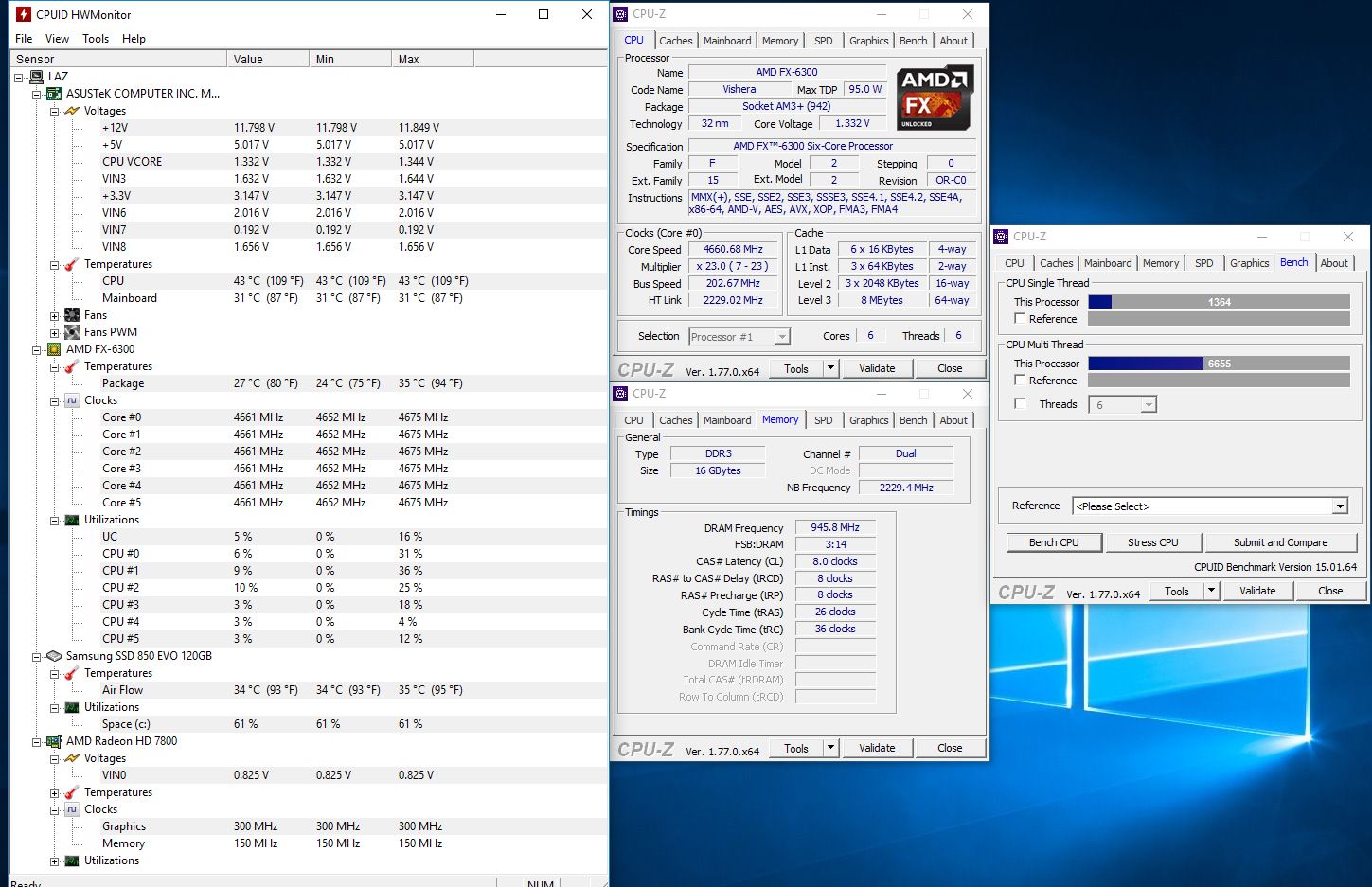Switch to Graphics tab in CPU-Z Bench window

[1250, 263]
